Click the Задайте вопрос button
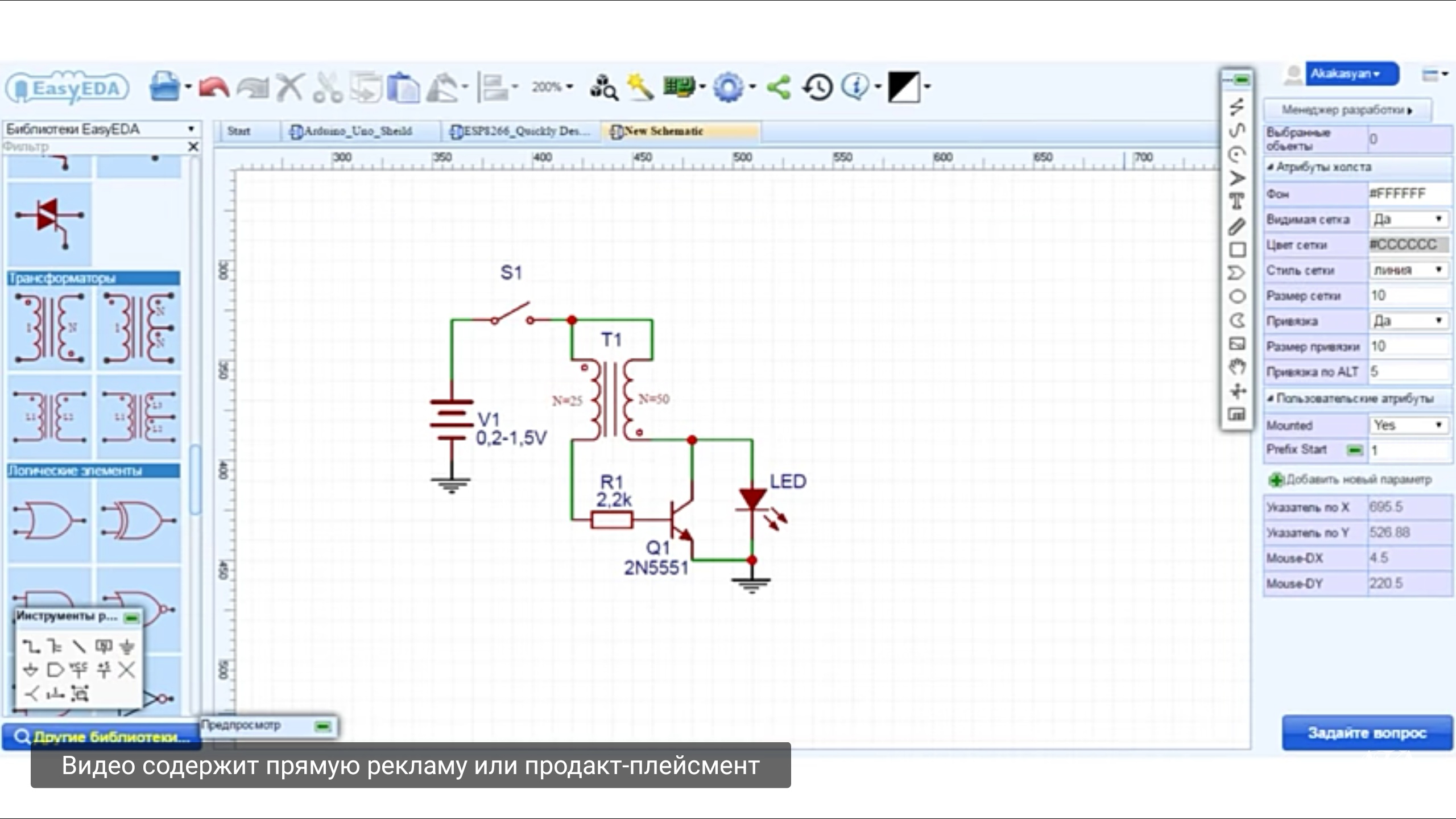 coord(1366,733)
